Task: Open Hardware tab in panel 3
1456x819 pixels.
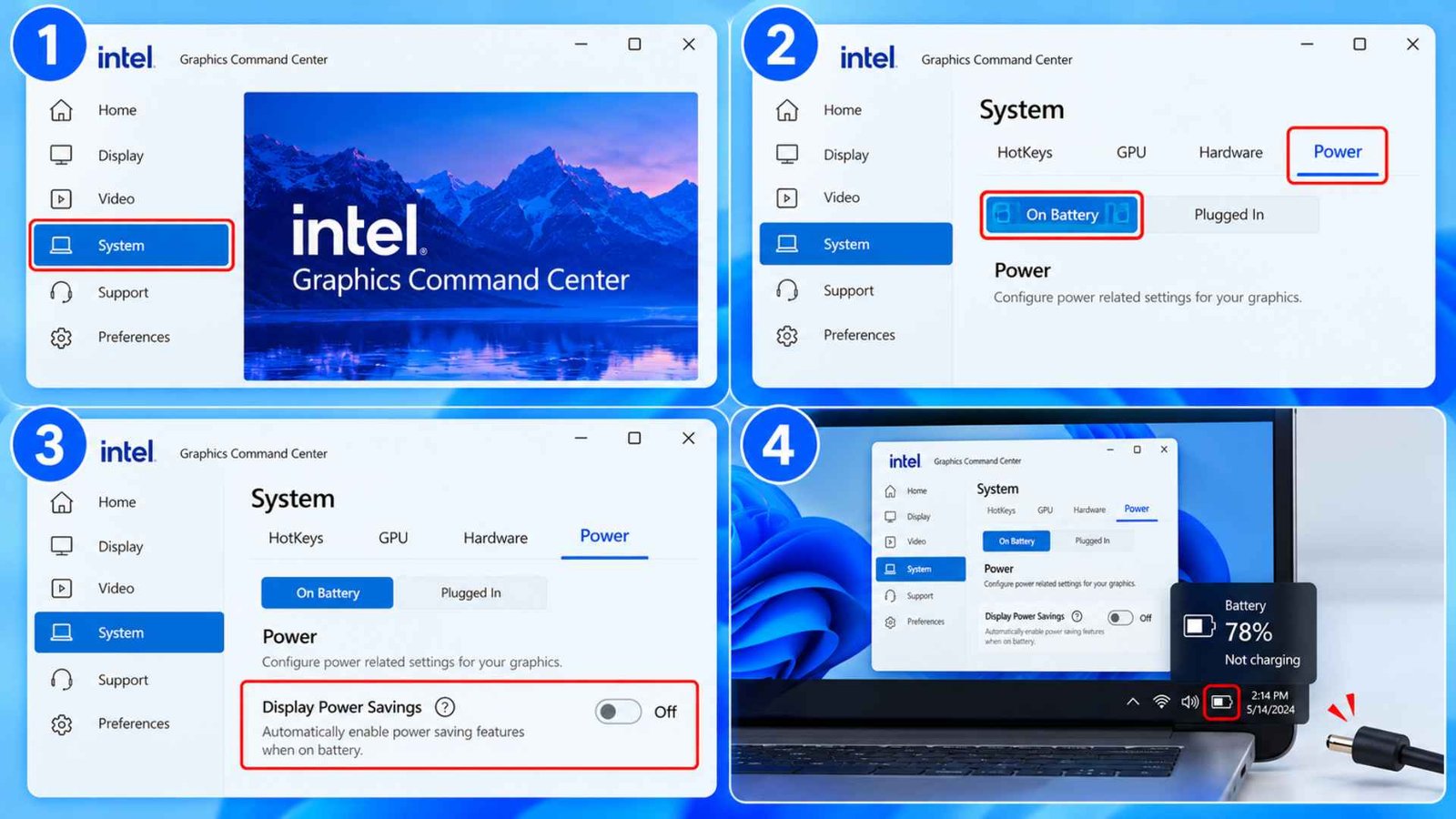Action: (x=495, y=538)
